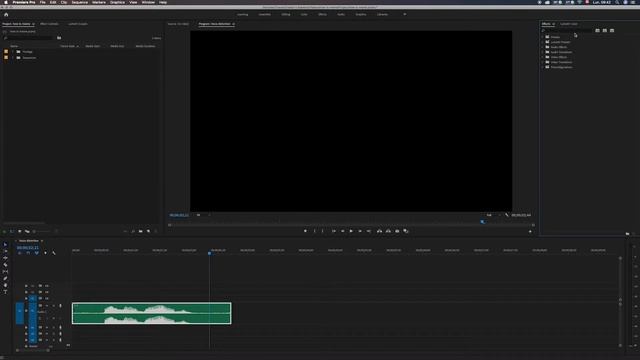Expand the Audio Effects folder
Image resolution: width=640 pixels, height=360 pixels.
(542, 47)
